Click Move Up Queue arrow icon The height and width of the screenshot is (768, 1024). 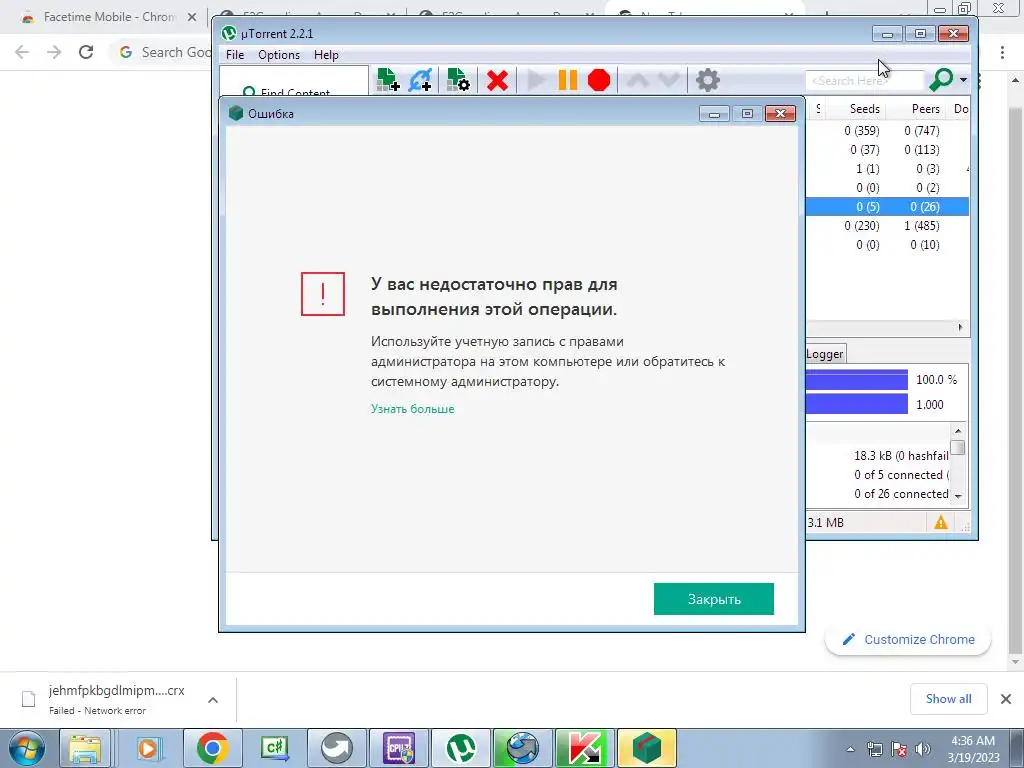pyautogui.click(x=638, y=80)
